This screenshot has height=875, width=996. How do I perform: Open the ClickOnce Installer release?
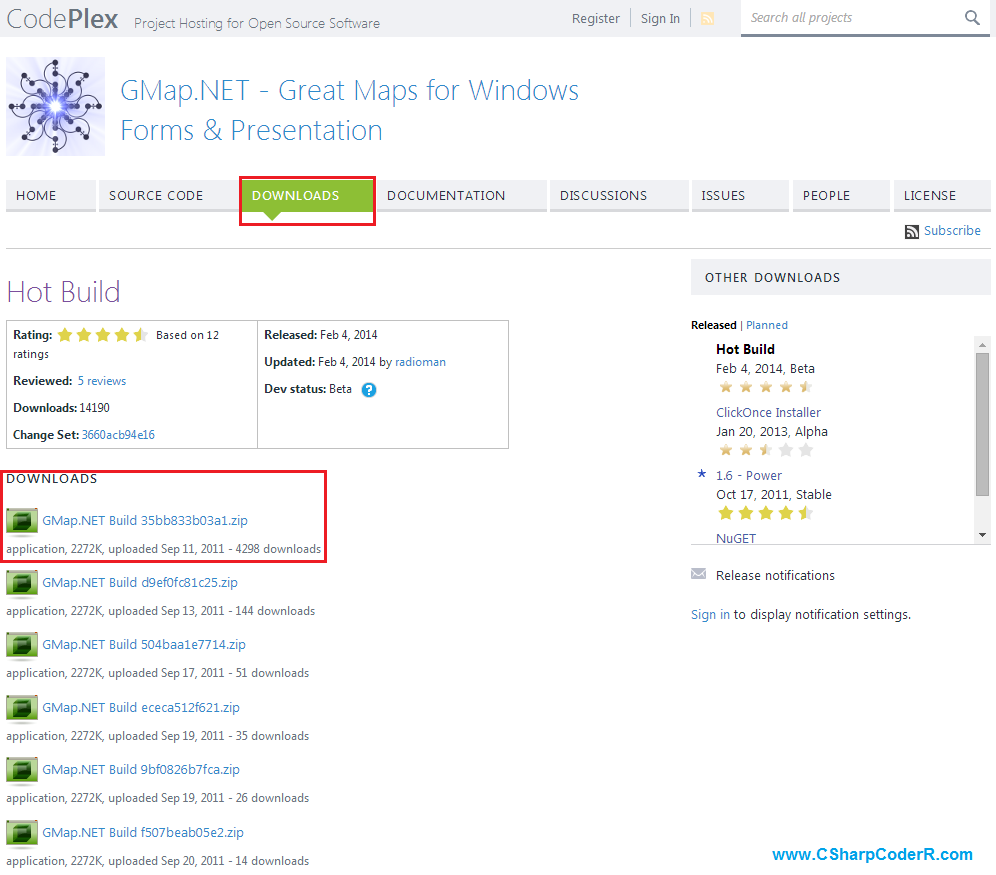(x=768, y=413)
